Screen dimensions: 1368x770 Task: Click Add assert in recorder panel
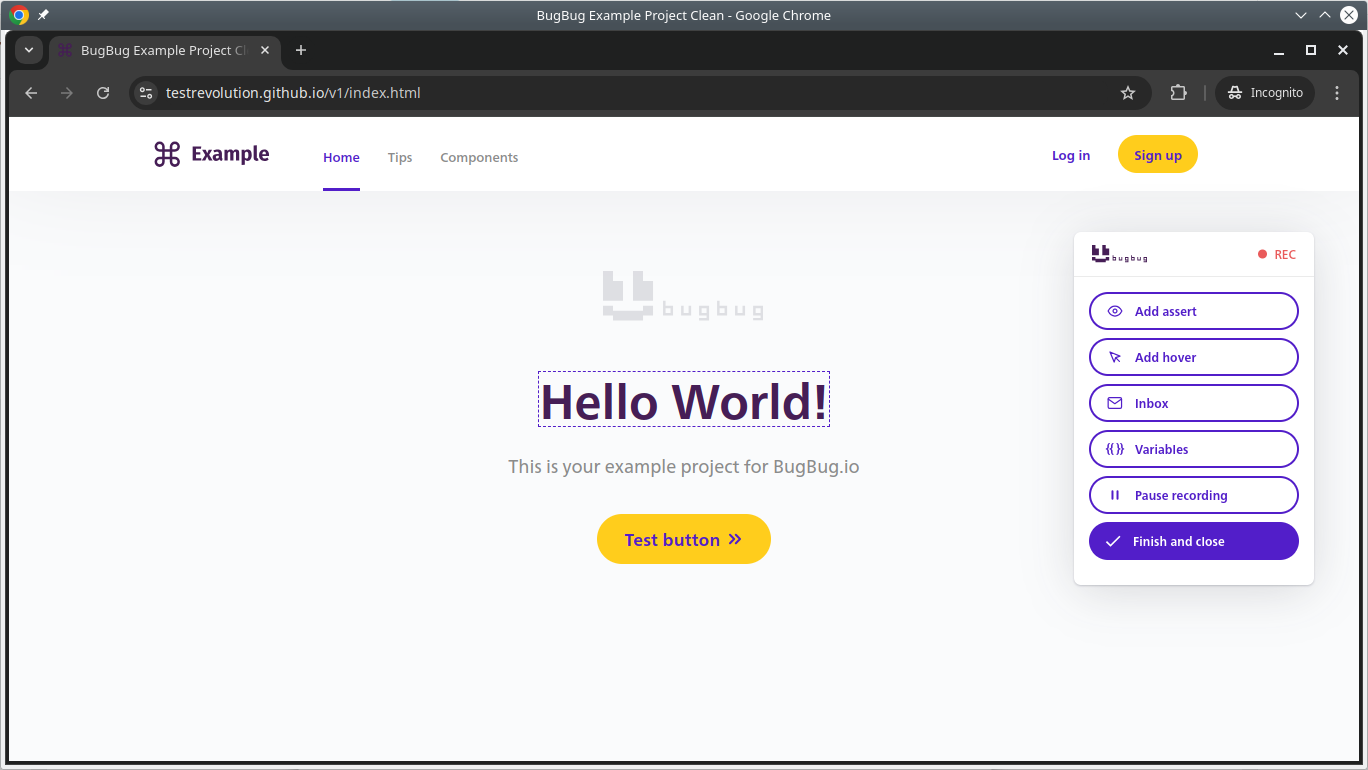click(1193, 311)
